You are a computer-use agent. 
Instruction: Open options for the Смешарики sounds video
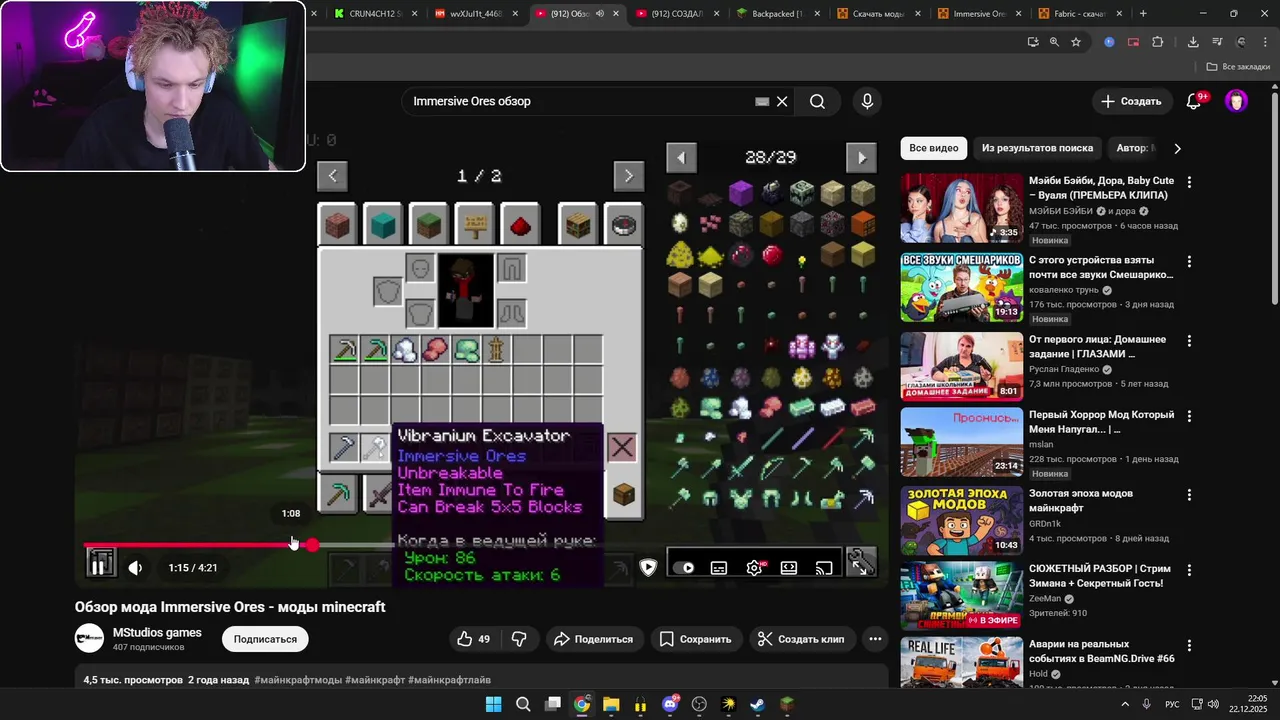click(1189, 261)
